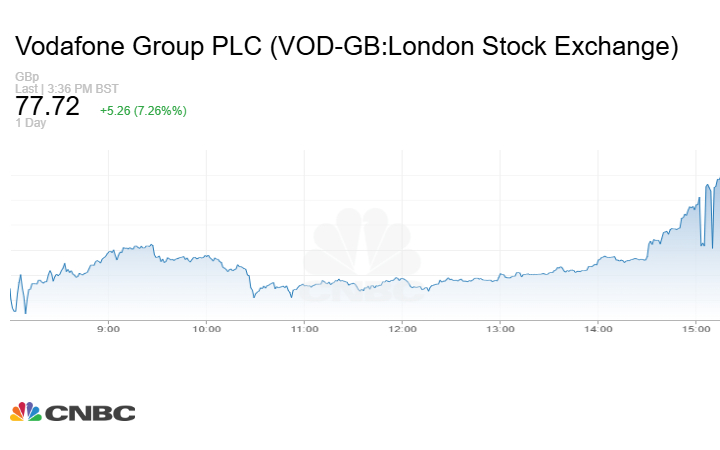Click the CNBC wordmark at bottom left
Image resolution: width=720 pixels, height=450 pixels.
(x=89, y=413)
